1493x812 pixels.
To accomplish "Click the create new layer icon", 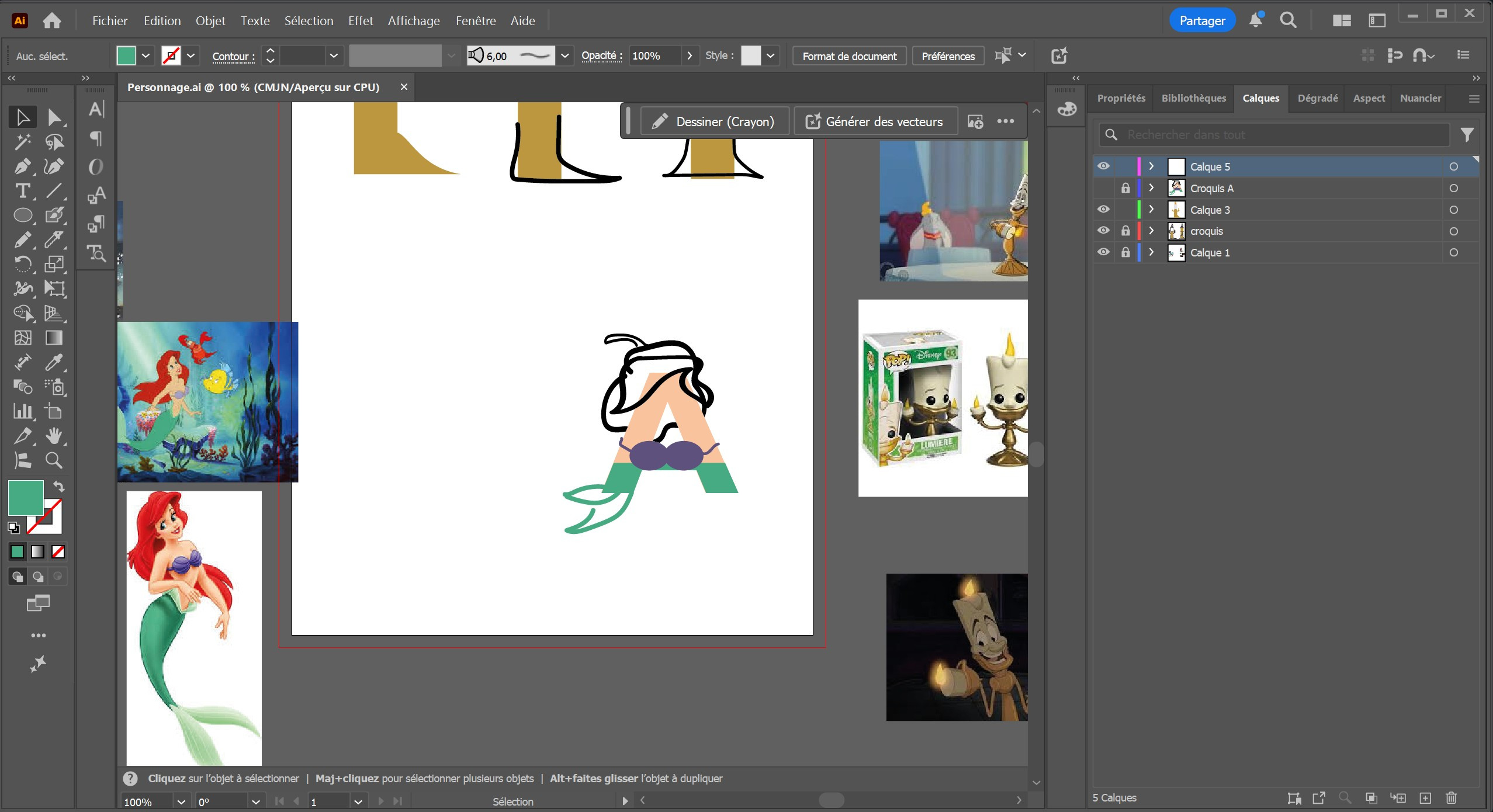I will [x=1425, y=798].
